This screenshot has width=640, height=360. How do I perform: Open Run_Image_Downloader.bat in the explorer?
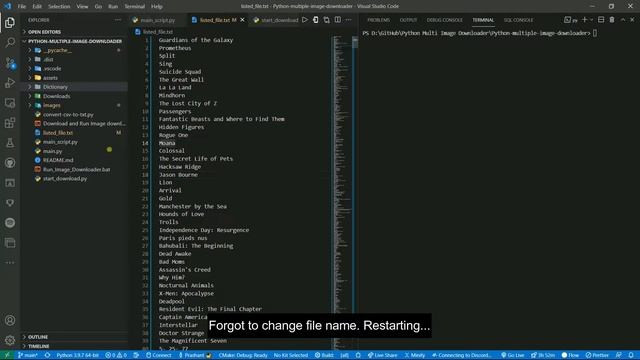76,169
